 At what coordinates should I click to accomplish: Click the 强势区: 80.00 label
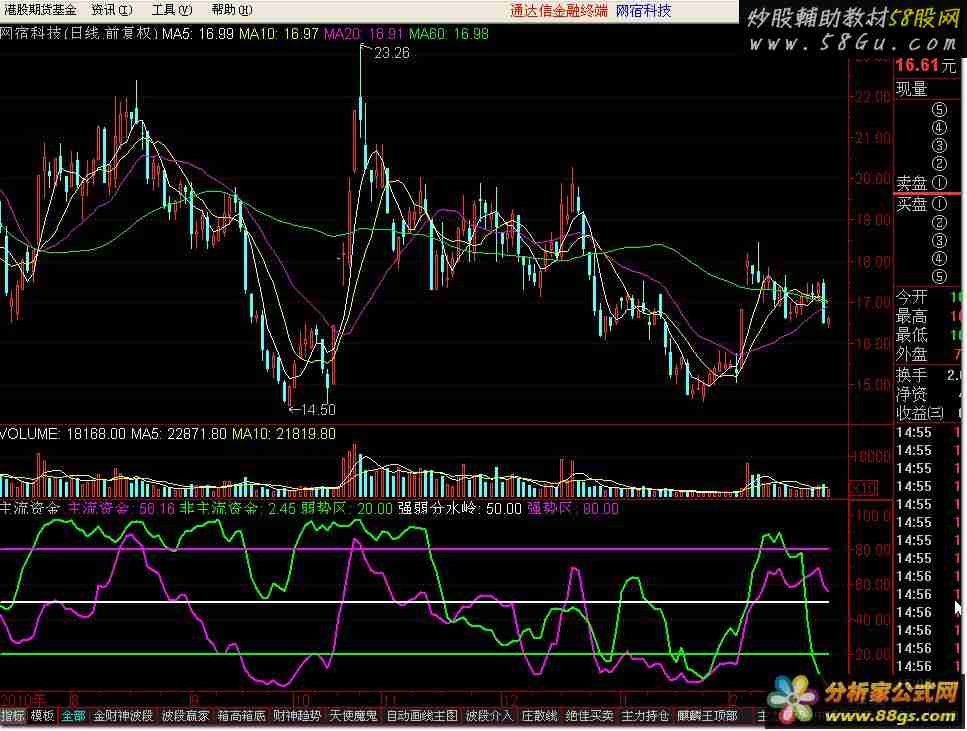click(x=573, y=508)
